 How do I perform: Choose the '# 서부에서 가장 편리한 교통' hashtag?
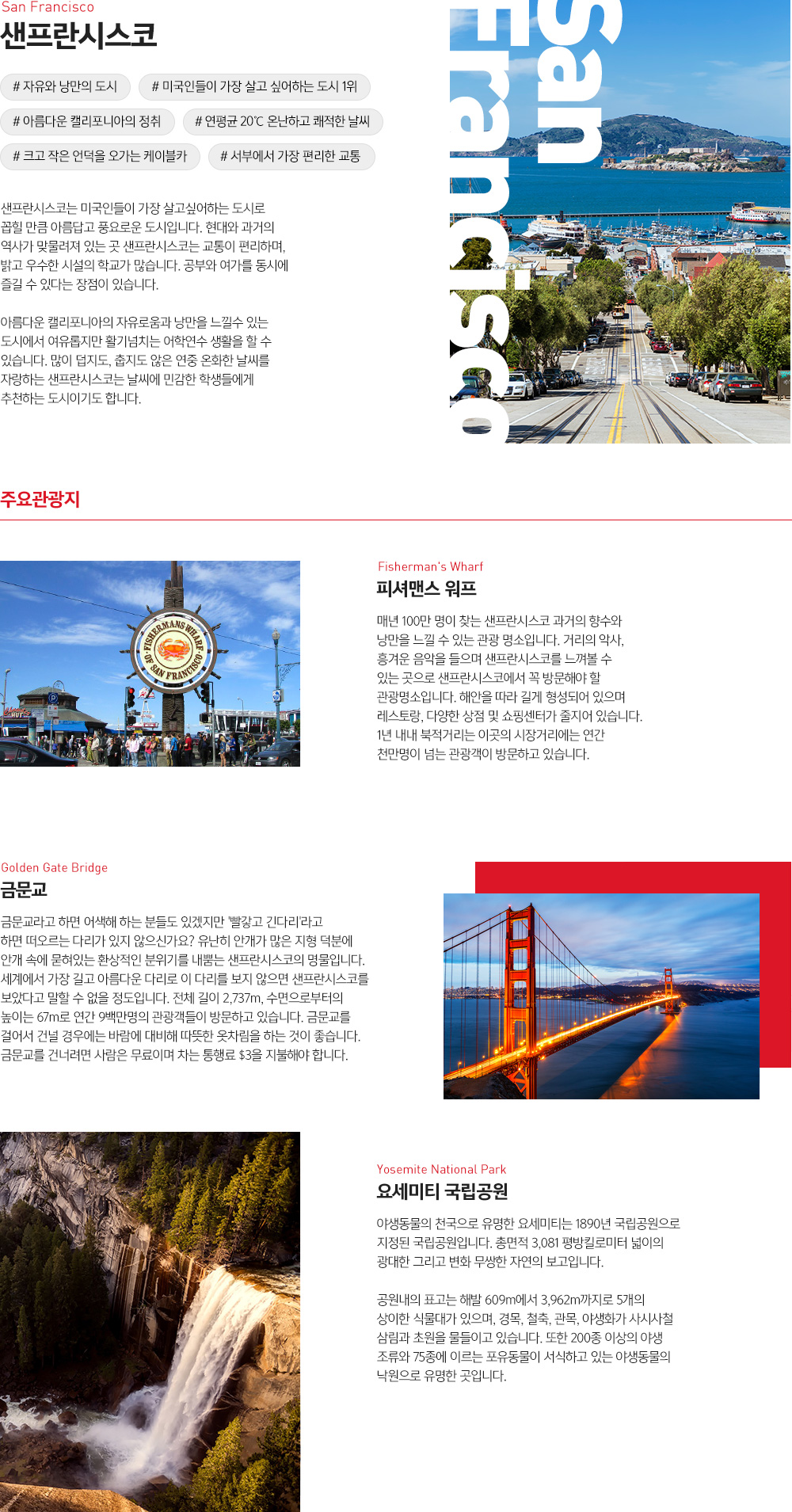tap(290, 156)
